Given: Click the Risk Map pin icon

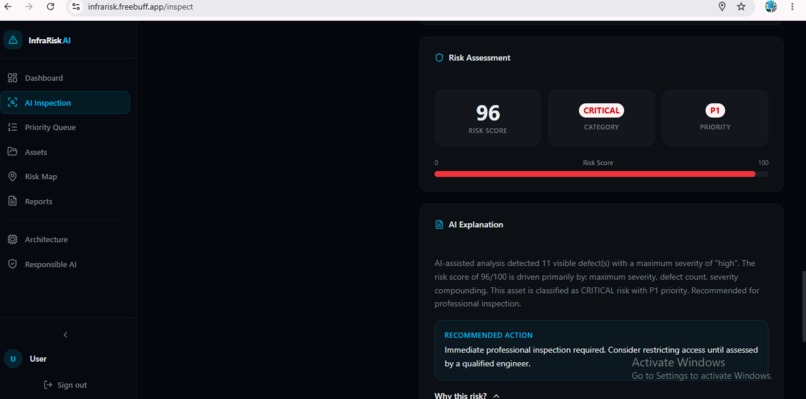Looking at the screenshot, I should pos(13,176).
